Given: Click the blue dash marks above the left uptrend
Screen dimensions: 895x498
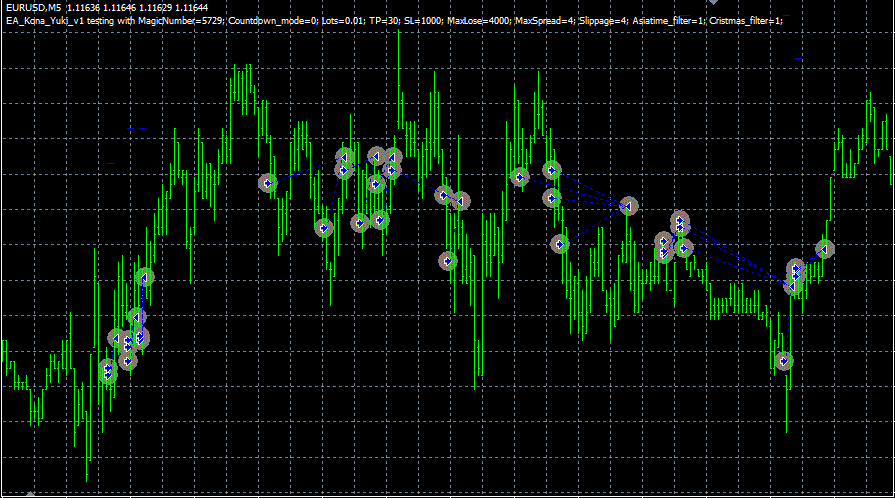Looking at the screenshot, I should point(138,129).
